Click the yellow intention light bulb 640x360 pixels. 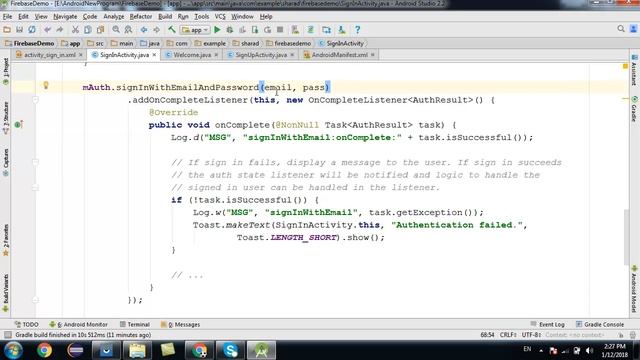tap(46, 85)
